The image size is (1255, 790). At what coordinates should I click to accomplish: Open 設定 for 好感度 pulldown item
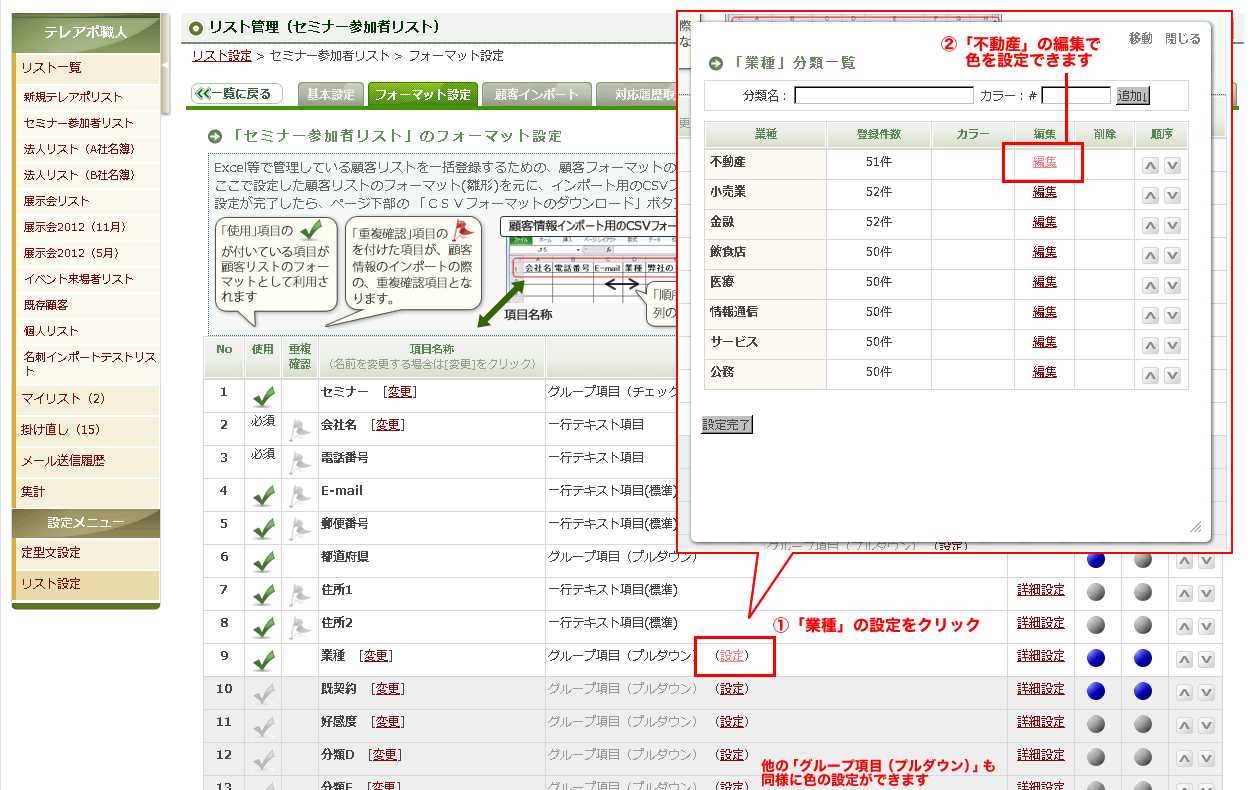point(732,722)
